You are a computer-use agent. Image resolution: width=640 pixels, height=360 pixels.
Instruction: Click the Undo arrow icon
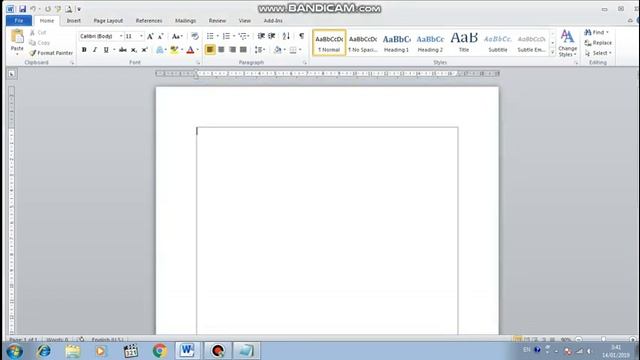(x=33, y=9)
